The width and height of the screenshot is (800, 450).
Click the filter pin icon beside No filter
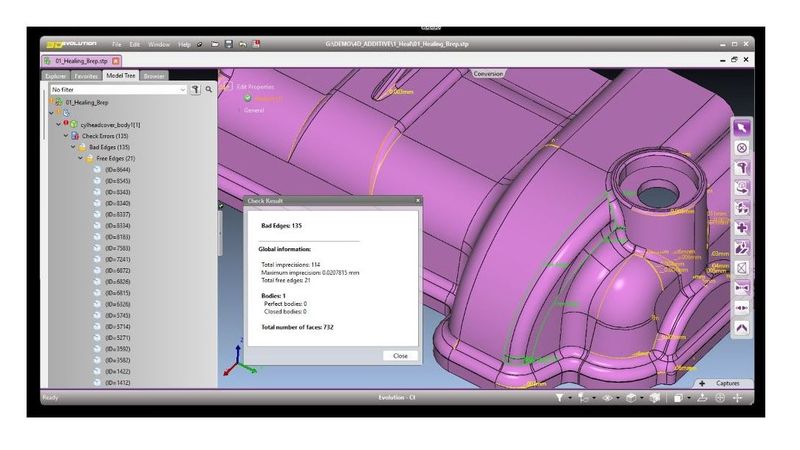(x=195, y=89)
